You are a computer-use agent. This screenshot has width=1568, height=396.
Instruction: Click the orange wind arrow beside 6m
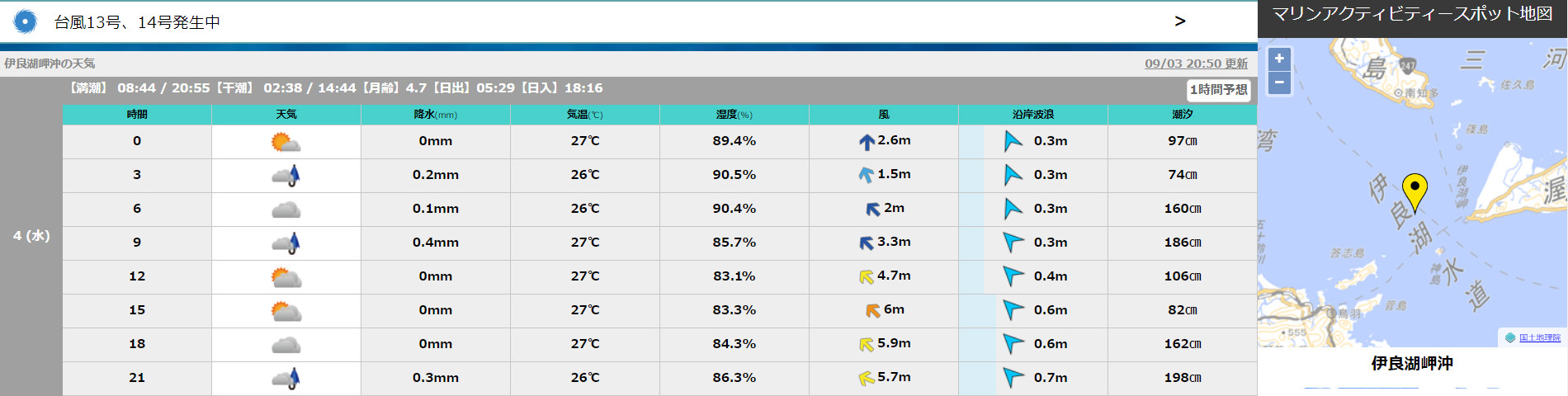pos(872,311)
